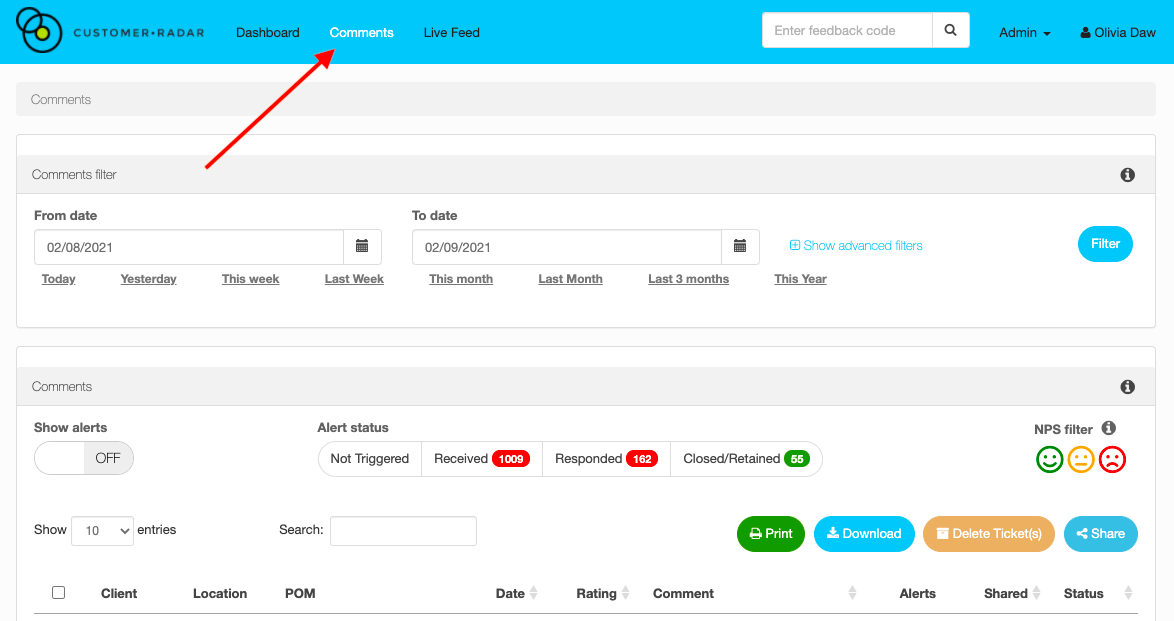Open the From date calendar picker

click(362, 246)
